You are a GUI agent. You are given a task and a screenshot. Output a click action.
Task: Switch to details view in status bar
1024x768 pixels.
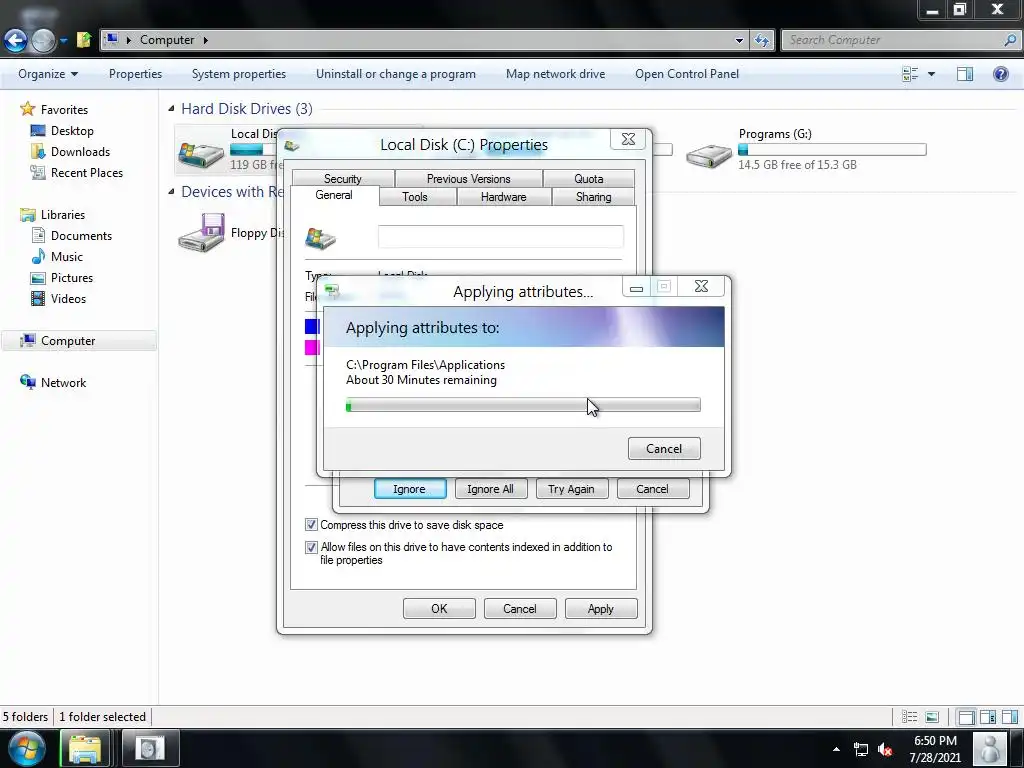909,717
